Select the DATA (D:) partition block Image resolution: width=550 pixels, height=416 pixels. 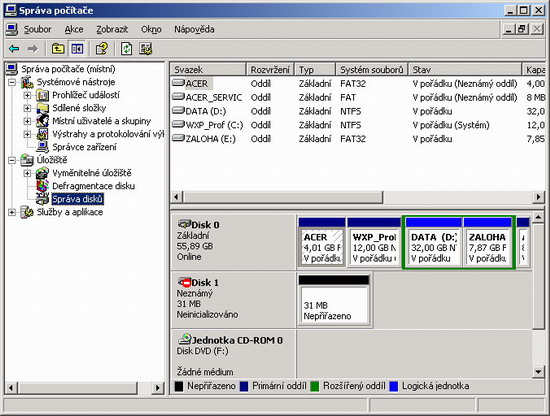pos(433,243)
